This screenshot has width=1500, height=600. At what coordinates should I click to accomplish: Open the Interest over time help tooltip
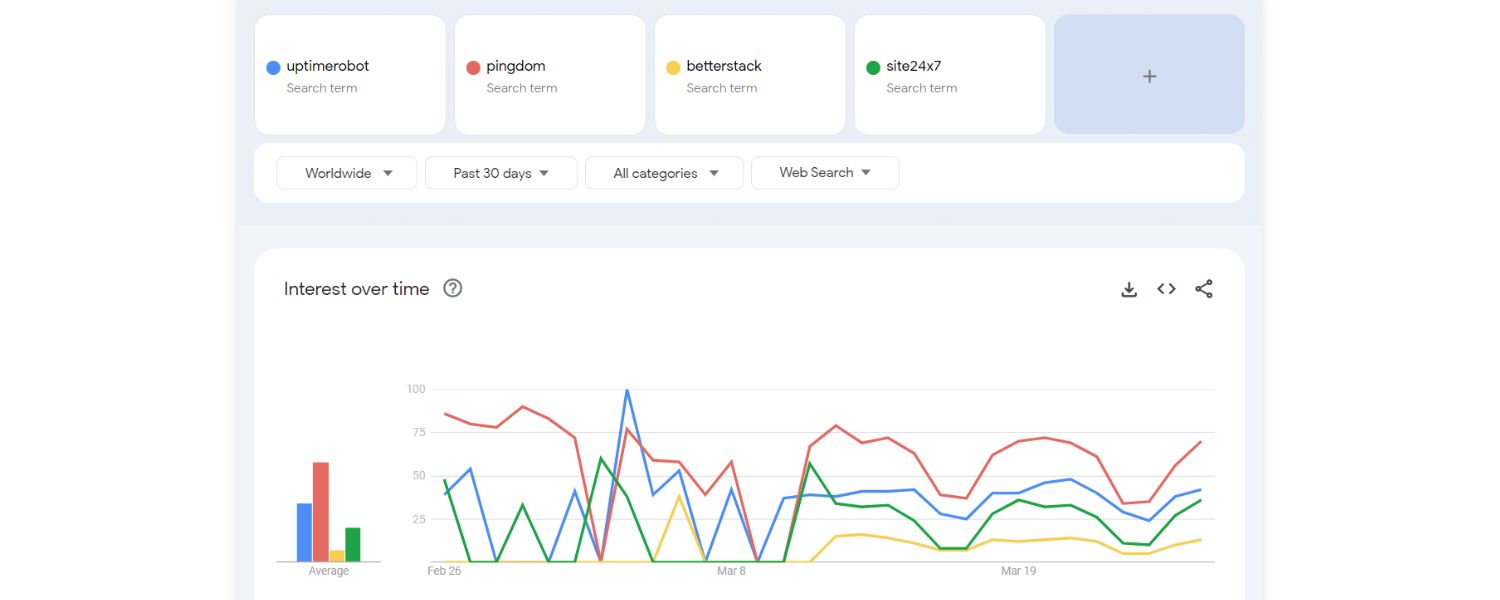point(452,288)
